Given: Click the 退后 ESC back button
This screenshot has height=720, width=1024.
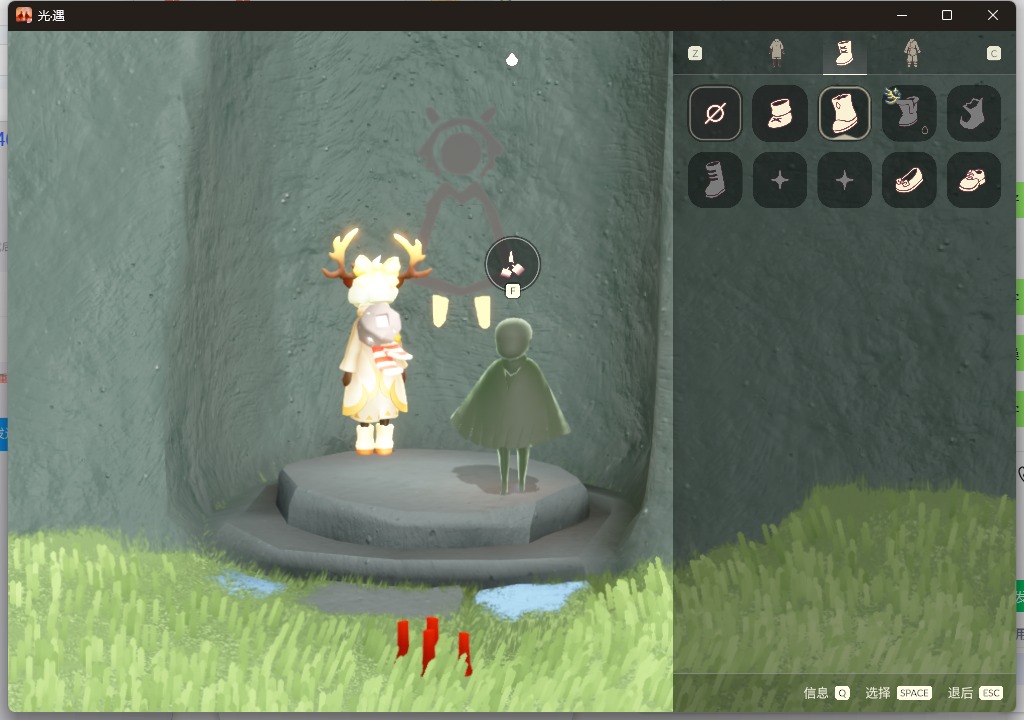Looking at the screenshot, I should tap(975, 693).
